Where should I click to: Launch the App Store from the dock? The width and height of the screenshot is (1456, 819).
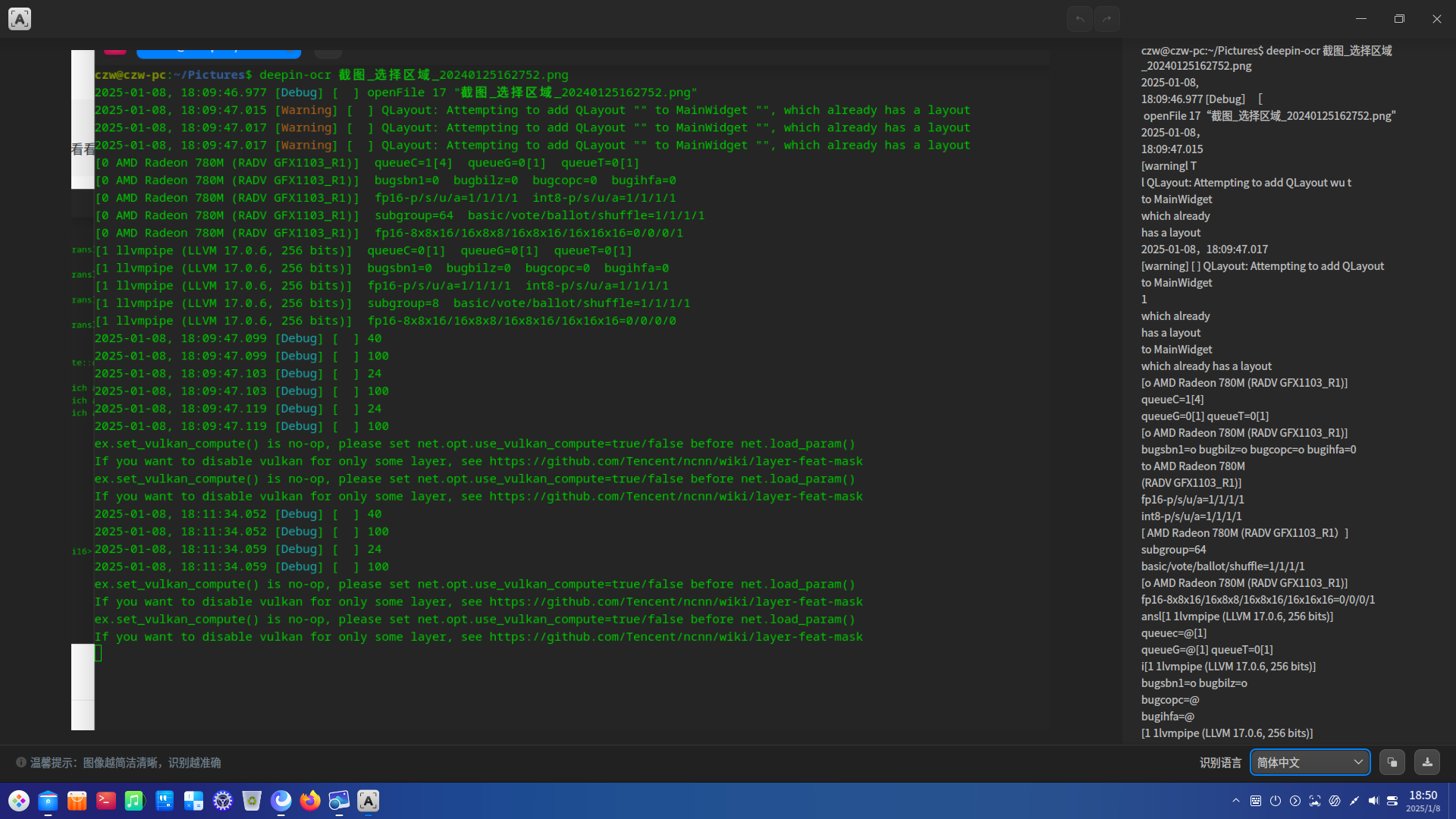pos(77,801)
